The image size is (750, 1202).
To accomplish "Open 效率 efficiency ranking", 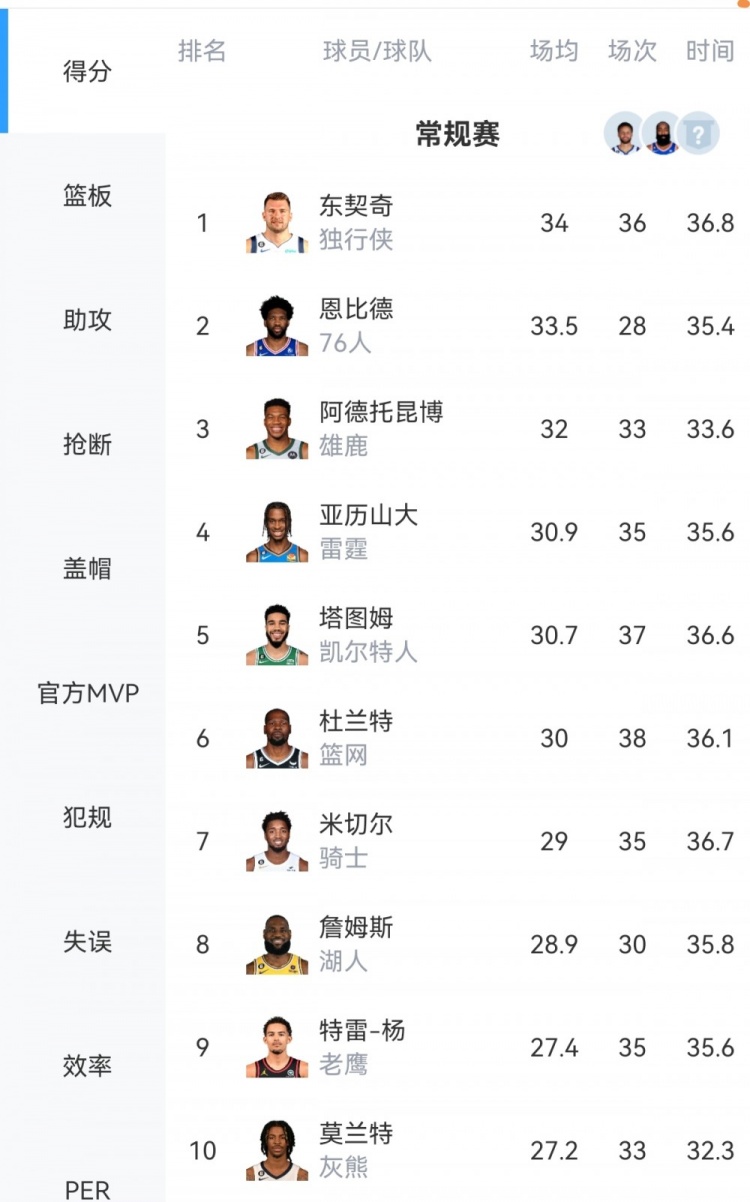I will [x=87, y=1066].
